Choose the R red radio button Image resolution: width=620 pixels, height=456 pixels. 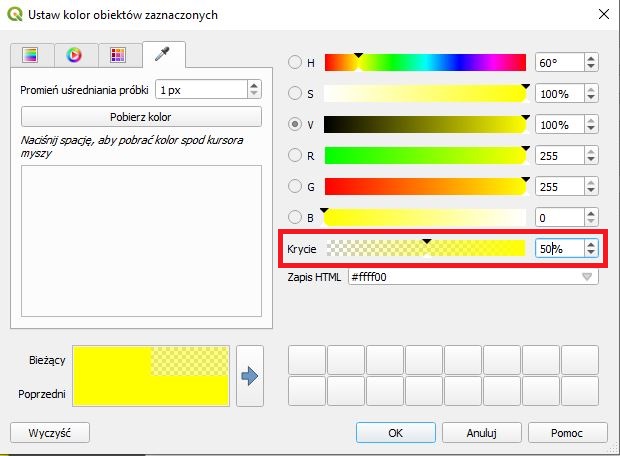point(295,155)
